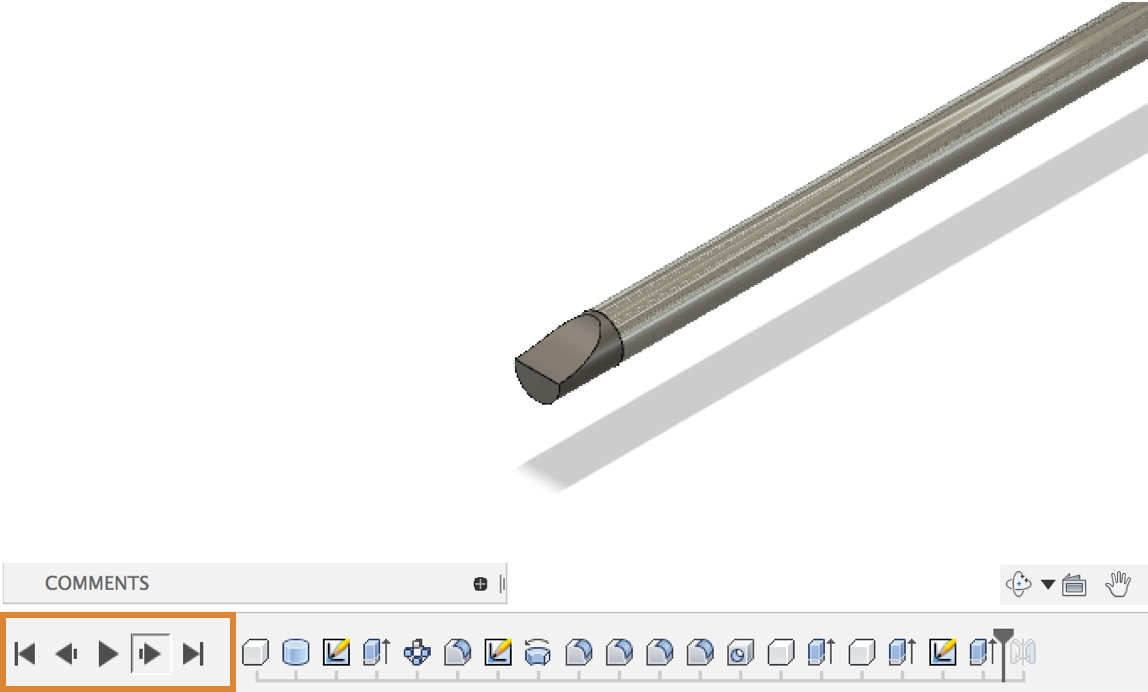Select the last extrude feature before marker
Image resolution: width=1148 pixels, height=692 pixels.
(x=981, y=652)
